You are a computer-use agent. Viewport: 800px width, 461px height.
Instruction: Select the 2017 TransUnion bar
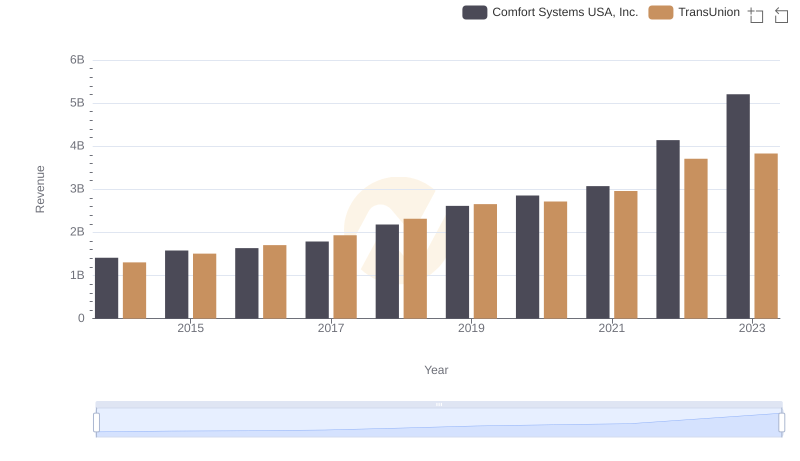[345, 277]
